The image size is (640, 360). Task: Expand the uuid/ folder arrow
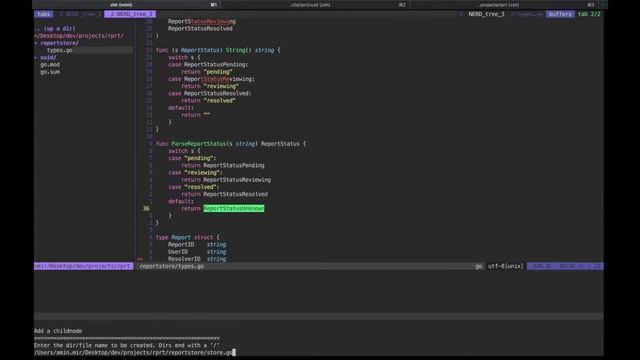coord(36,58)
